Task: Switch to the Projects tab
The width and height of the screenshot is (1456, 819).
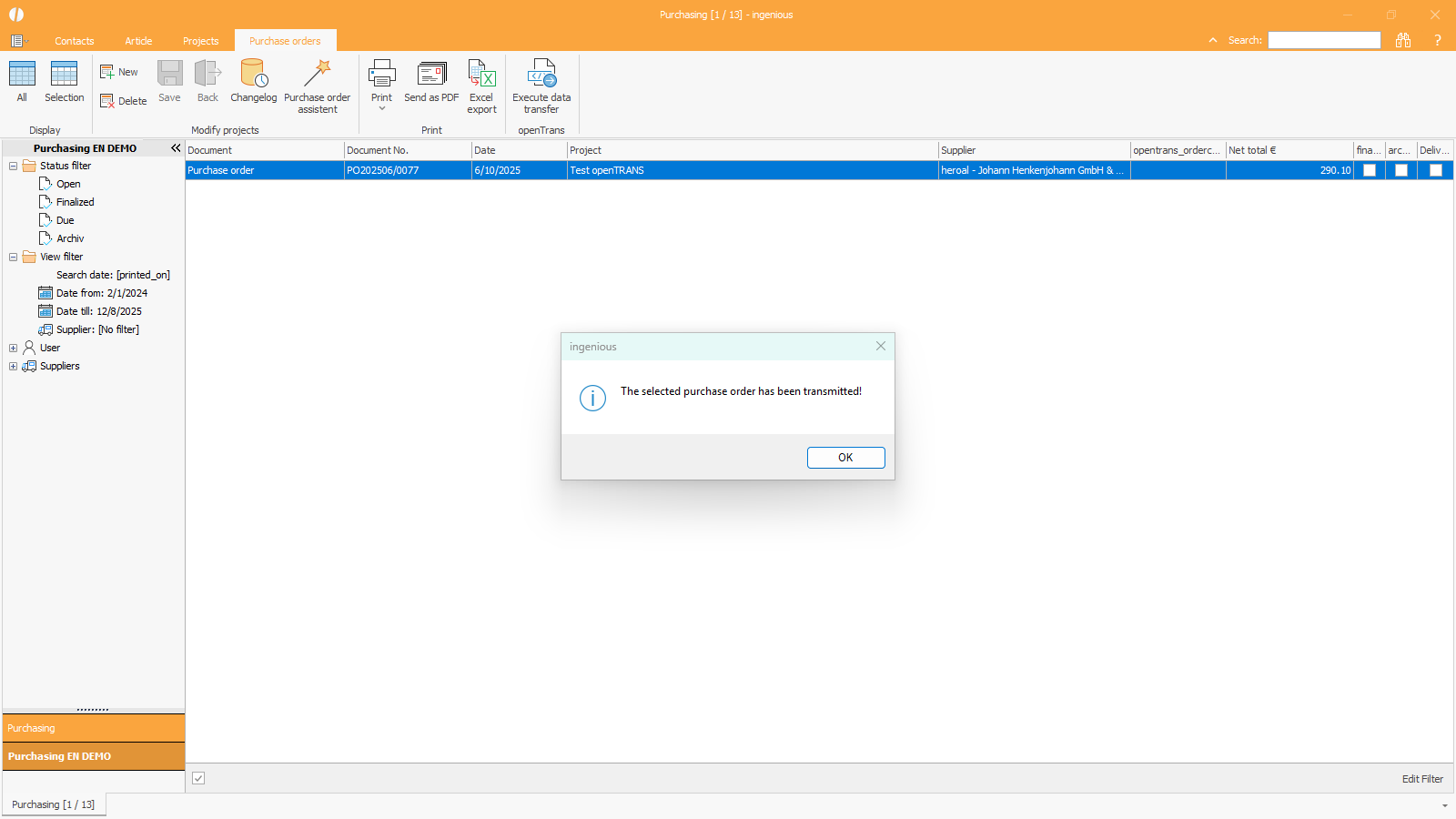Action: click(200, 41)
